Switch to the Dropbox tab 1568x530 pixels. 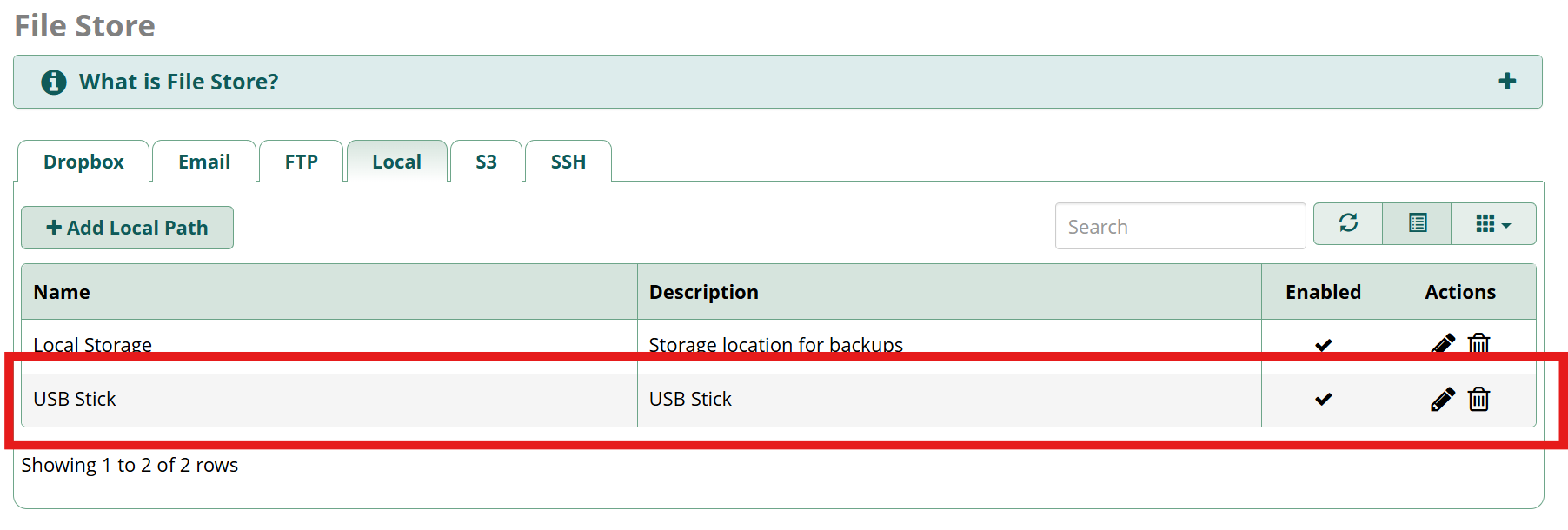(x=83, y=162)
